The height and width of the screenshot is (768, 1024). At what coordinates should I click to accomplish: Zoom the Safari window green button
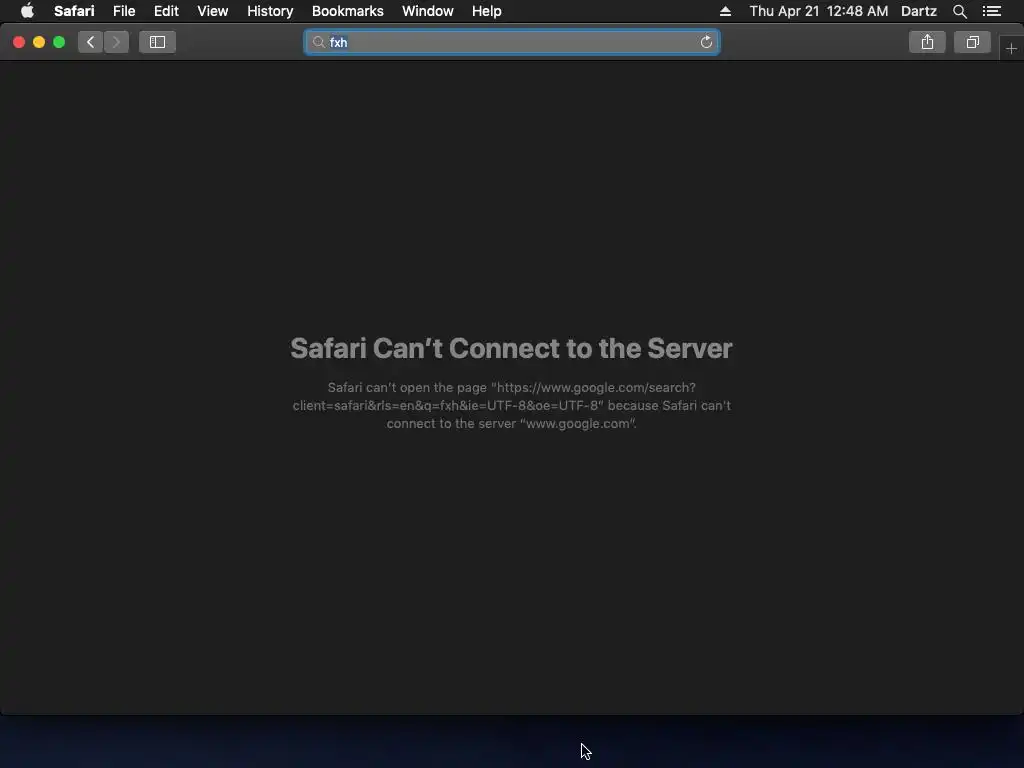point(59,42)
